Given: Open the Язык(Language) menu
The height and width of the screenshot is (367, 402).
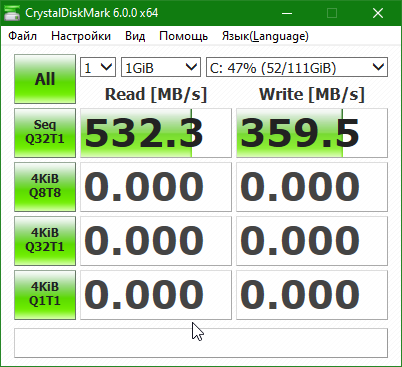Looking at the screenshot, I should pyautogui.click(x=265, y=36).
